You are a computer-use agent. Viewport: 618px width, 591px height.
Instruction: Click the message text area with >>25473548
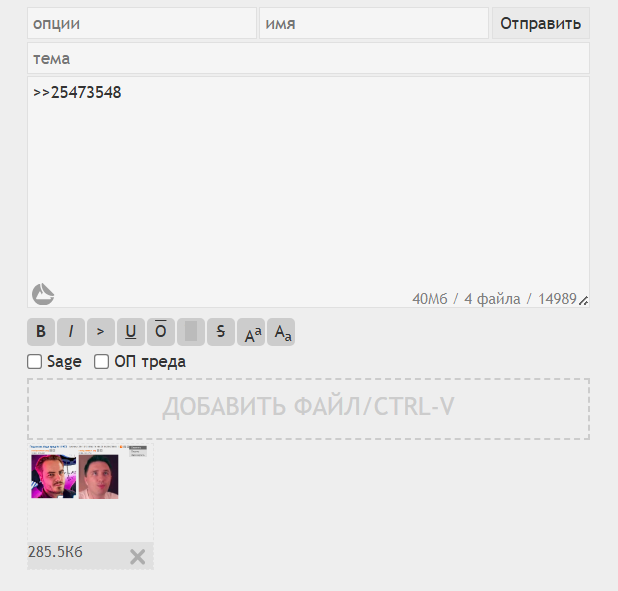point(308,192)
